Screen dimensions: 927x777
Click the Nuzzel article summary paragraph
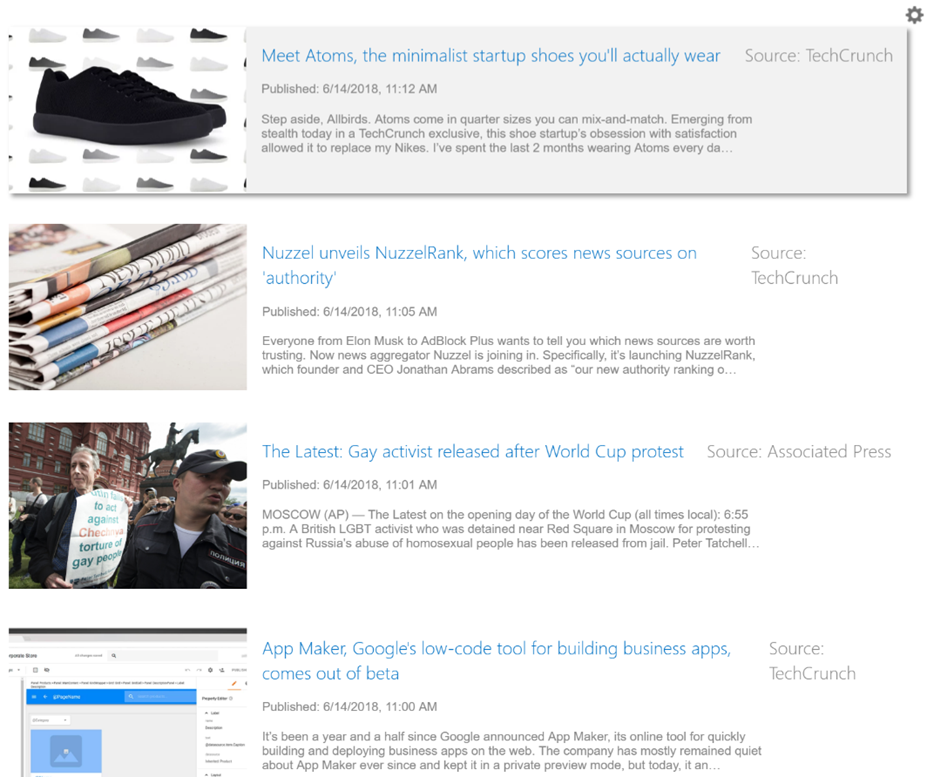(508, 355)
